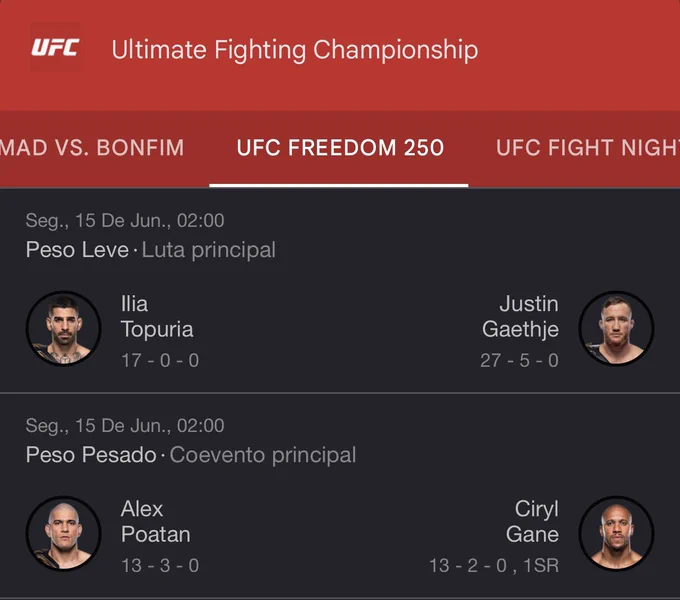The height and width of the screenshot is (600, 680).
Task: Select the MAD VS. BONFIM tab
Action: (92, 147)
